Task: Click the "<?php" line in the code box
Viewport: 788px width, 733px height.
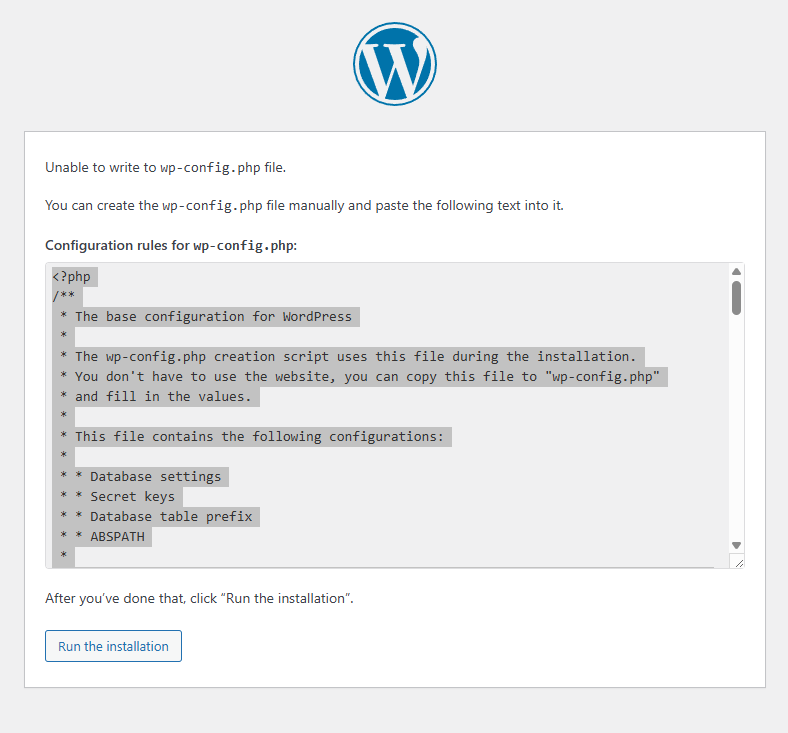Action: pos(75,276)
